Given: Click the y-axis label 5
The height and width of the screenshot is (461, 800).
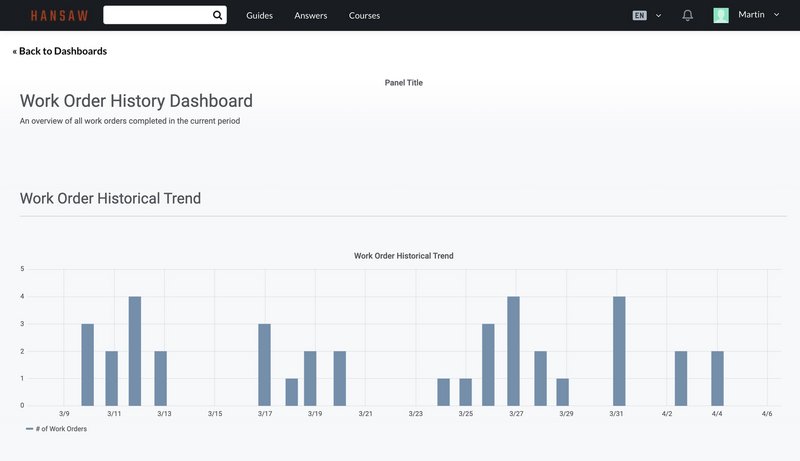Looking at the screenshot, I should click(22, 269).
